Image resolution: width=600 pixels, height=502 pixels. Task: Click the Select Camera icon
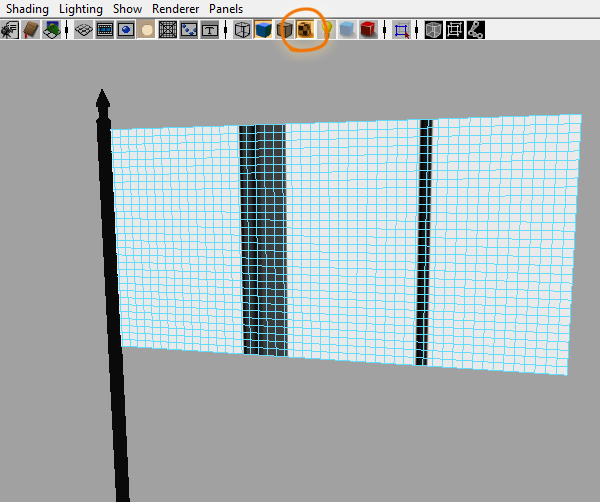(10, 30)
